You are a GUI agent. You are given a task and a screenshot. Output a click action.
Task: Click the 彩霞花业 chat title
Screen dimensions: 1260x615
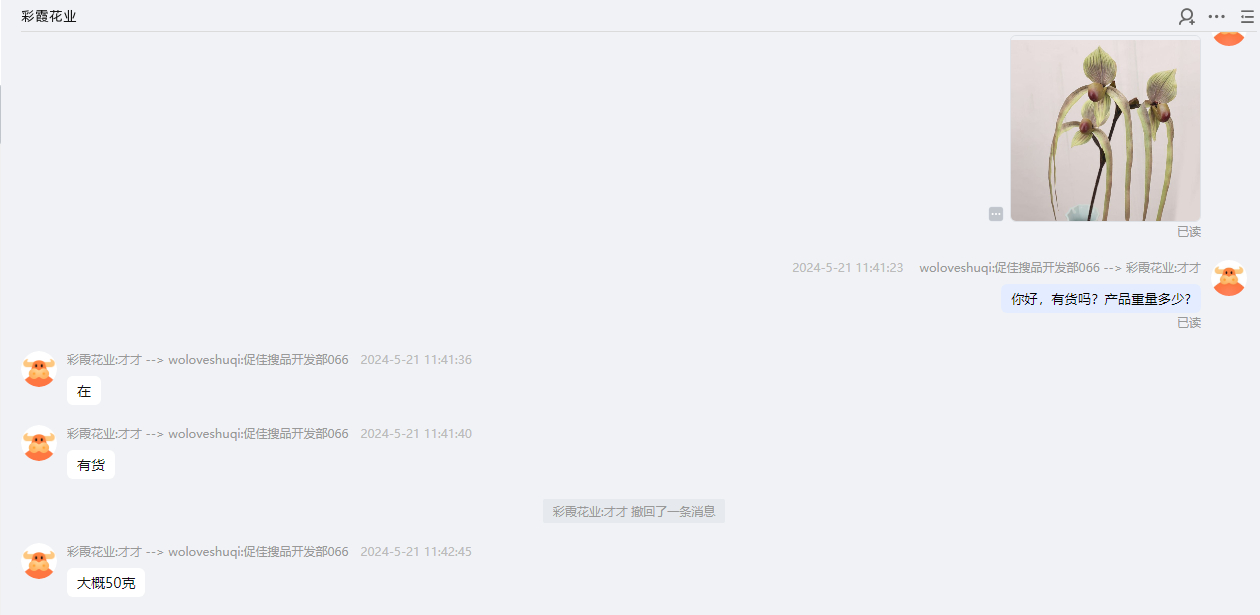click(x=49, y=16)
